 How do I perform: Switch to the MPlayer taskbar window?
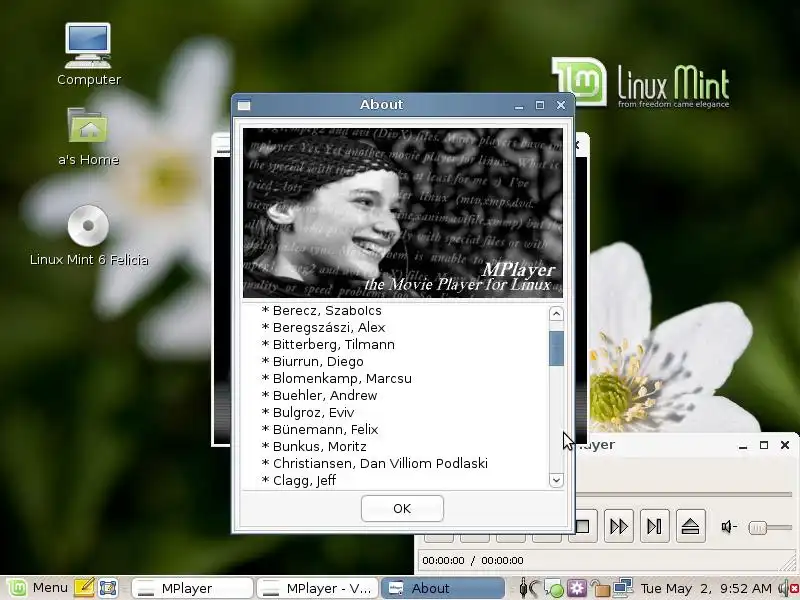pos(192,588)
